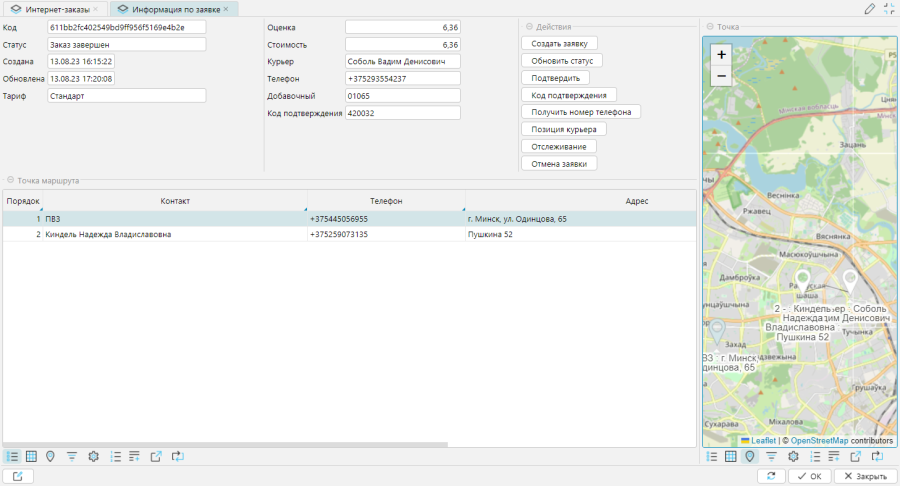
Task: Click the filter icon under the route table
Action: pyautogui.click(x=72, y=456)
